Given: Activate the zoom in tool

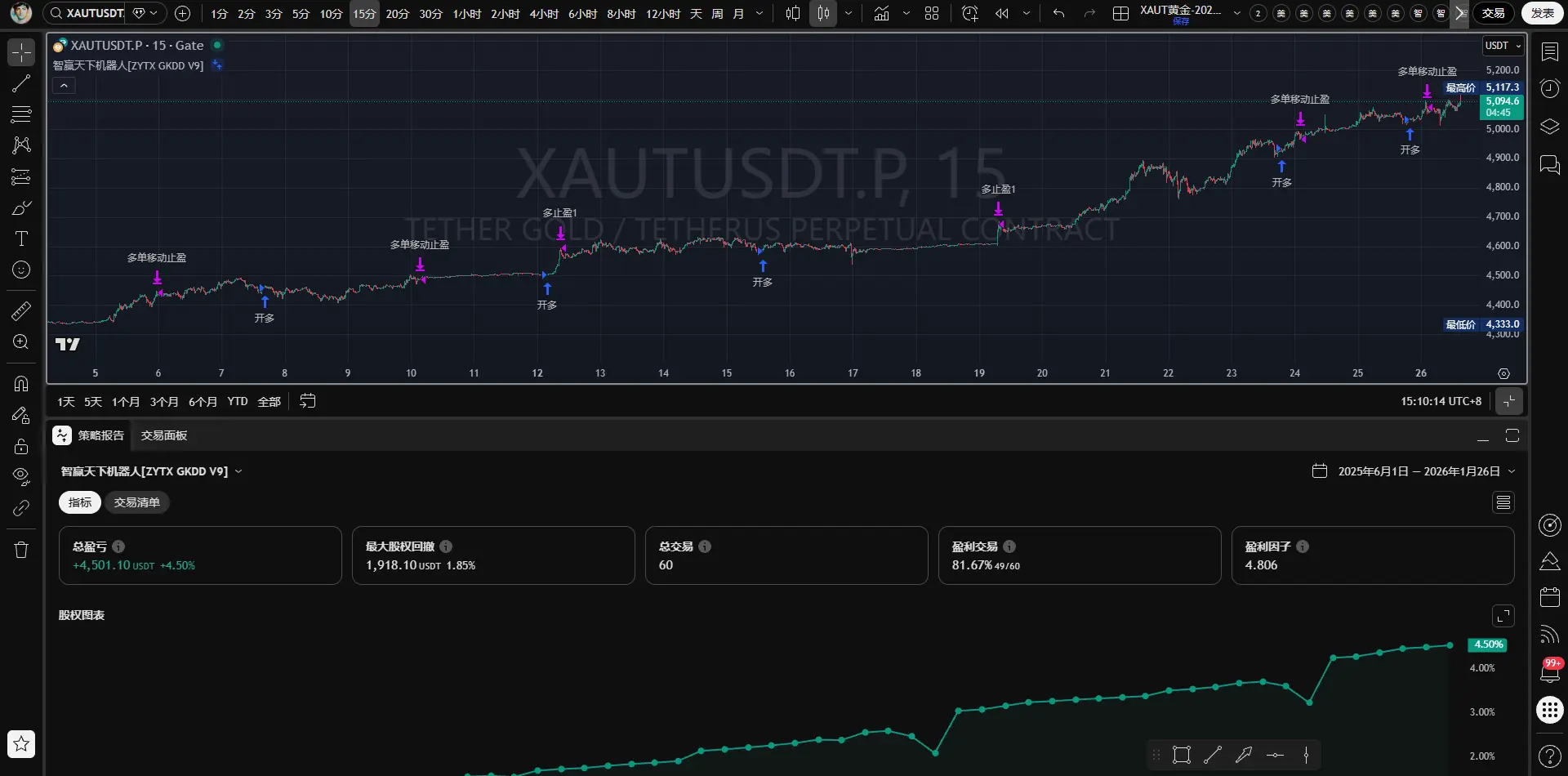Looking at the screenshot, I should 21,341.
